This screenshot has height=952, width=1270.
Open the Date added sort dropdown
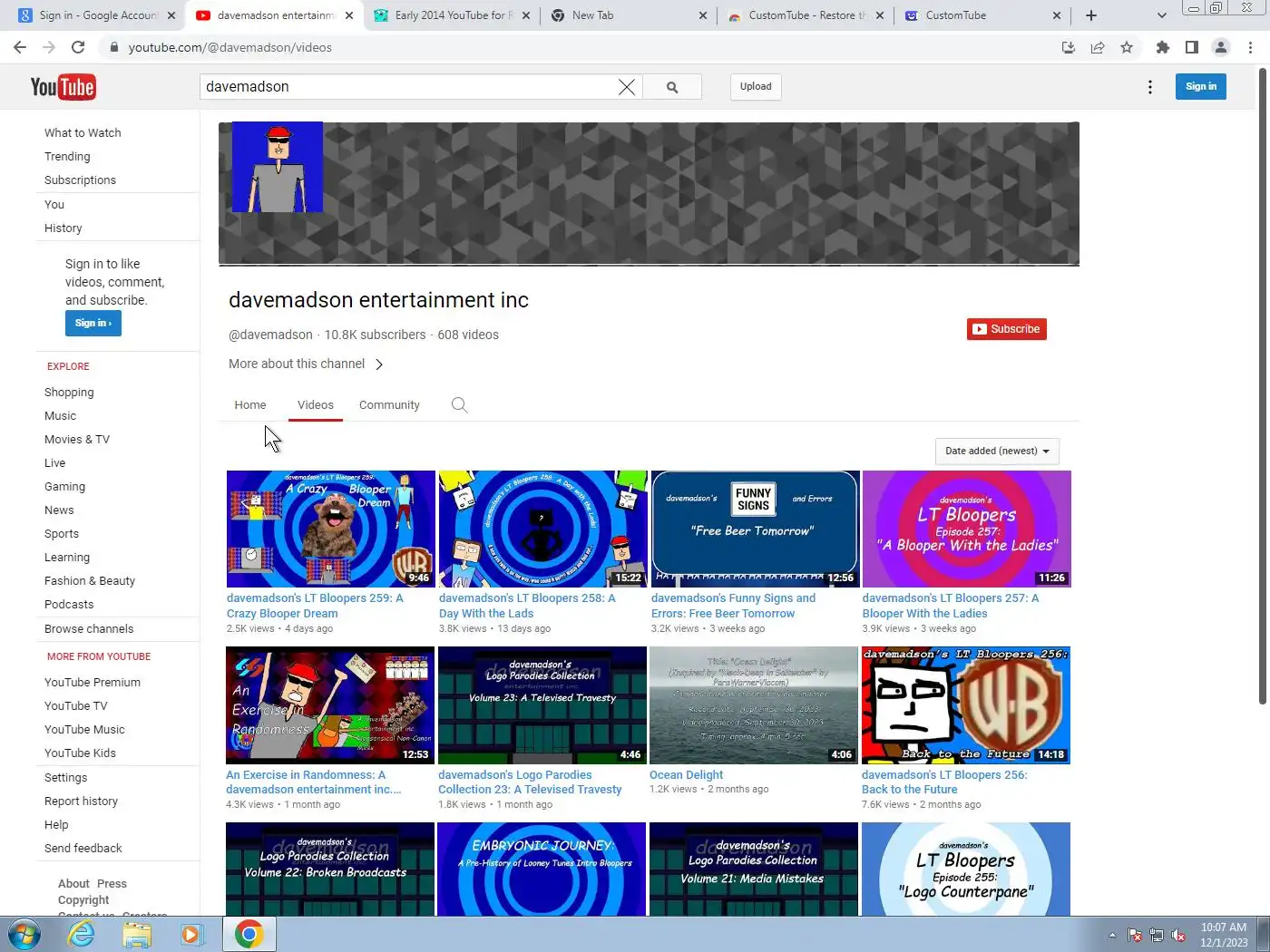997,452
